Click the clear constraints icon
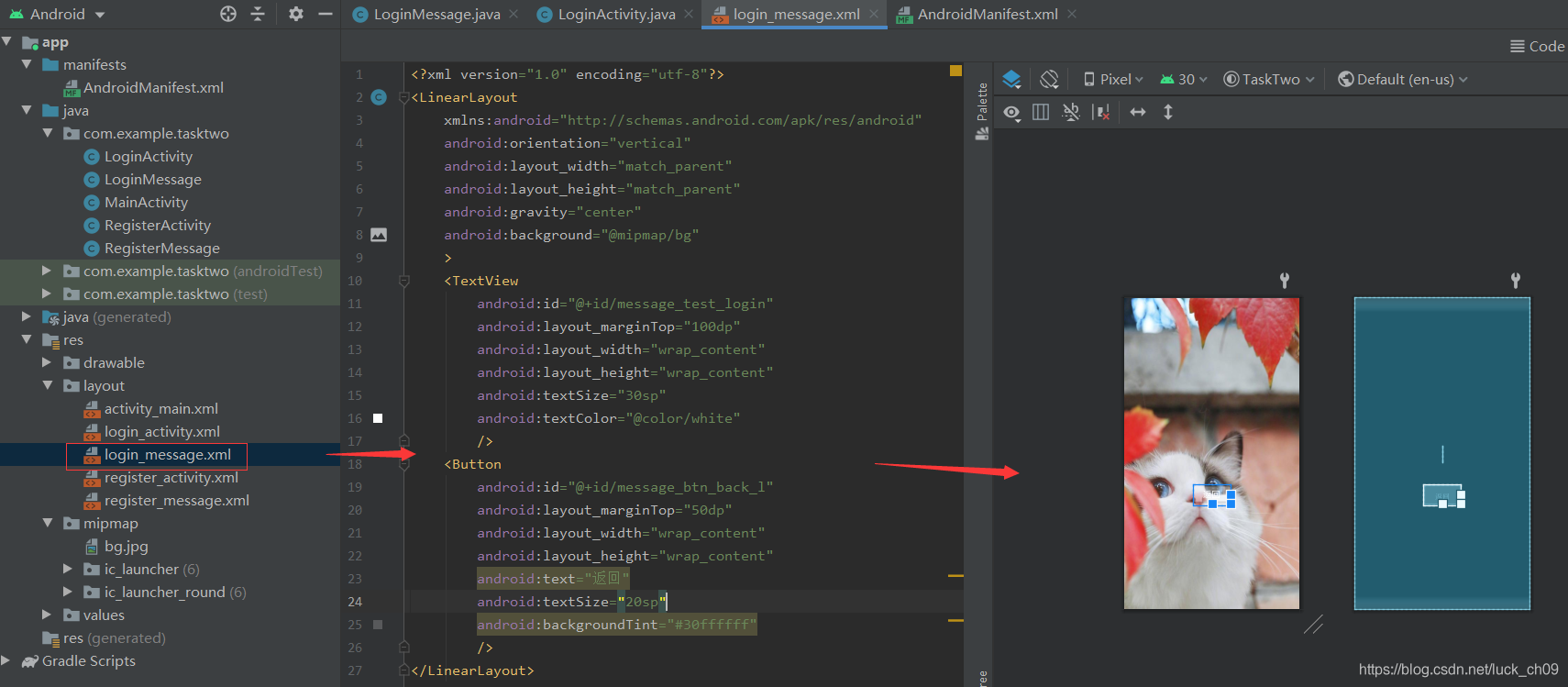The height and width of the screenshot is (687, 1568). pos(1102,112)
